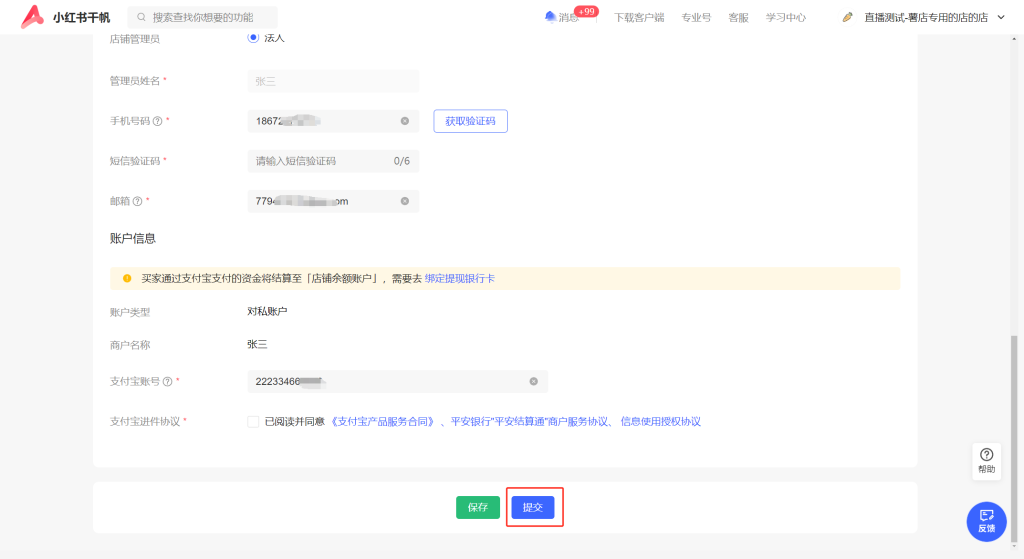Click the 手机号码 input field
1024x559 pixels.
[333, 121]
